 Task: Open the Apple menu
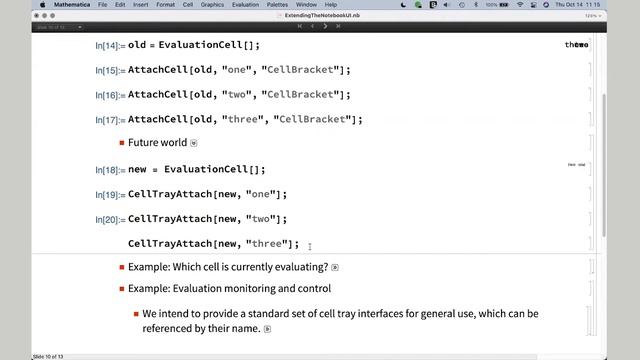(42, 5)
